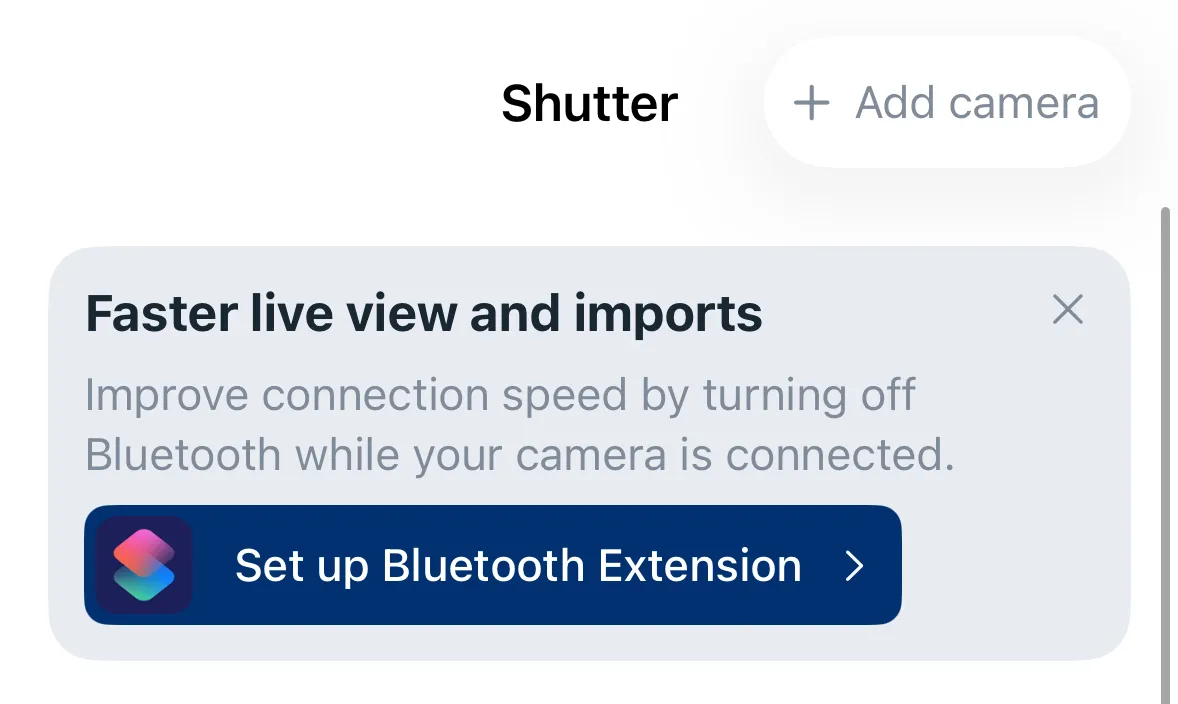This screenshot has width=1178, height=704.
Task: Tap Shutter to return to the shutter view
Action: [588, 103]
